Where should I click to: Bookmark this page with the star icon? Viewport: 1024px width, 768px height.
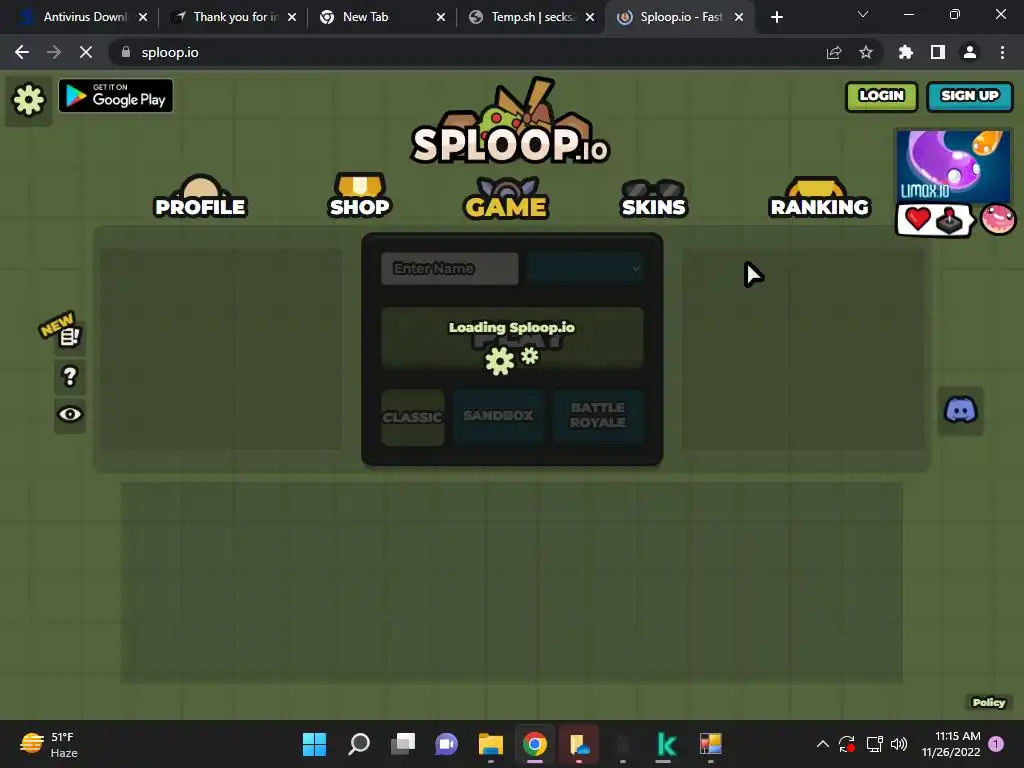tap(866, 52)
